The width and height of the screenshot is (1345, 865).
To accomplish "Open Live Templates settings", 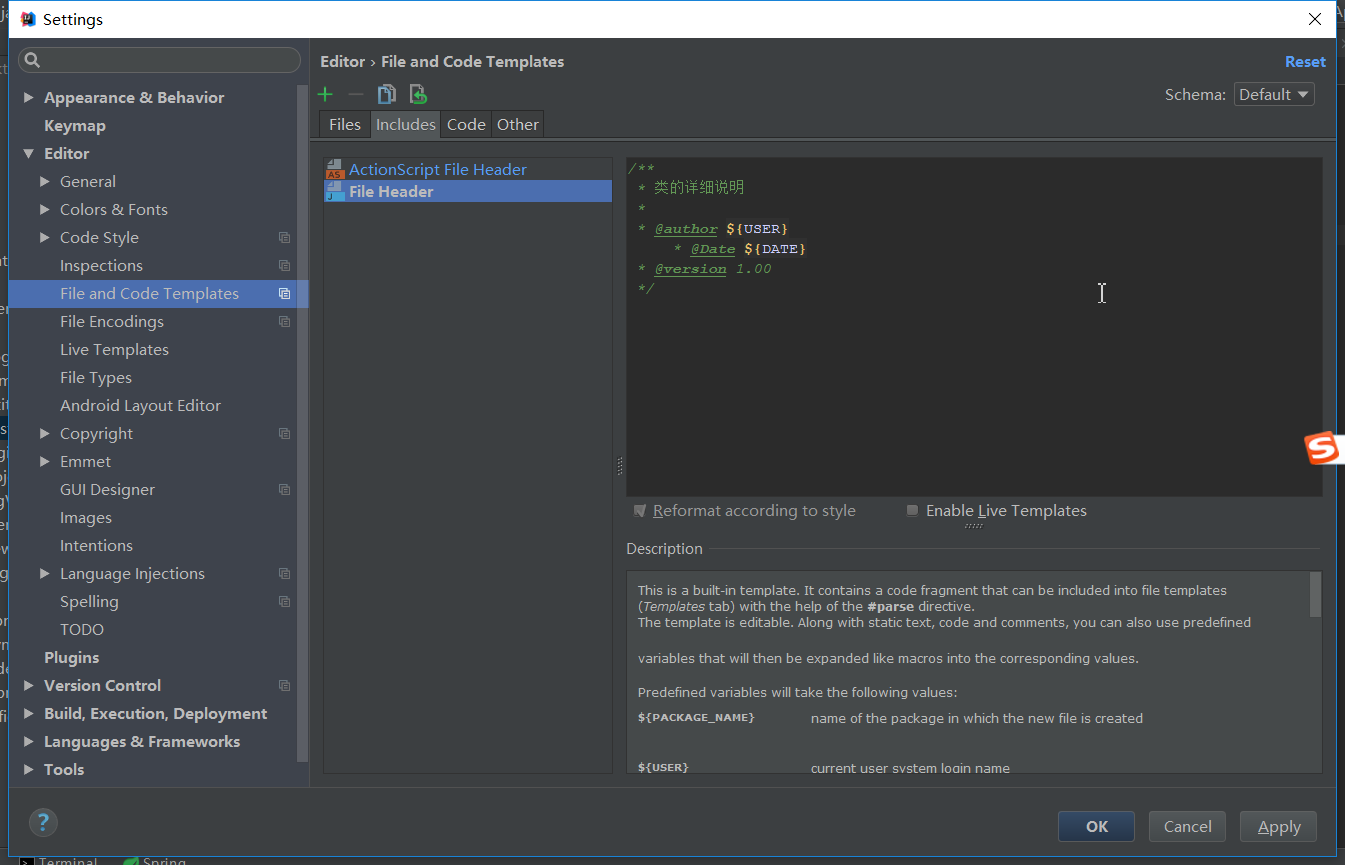I will (114, 350).
